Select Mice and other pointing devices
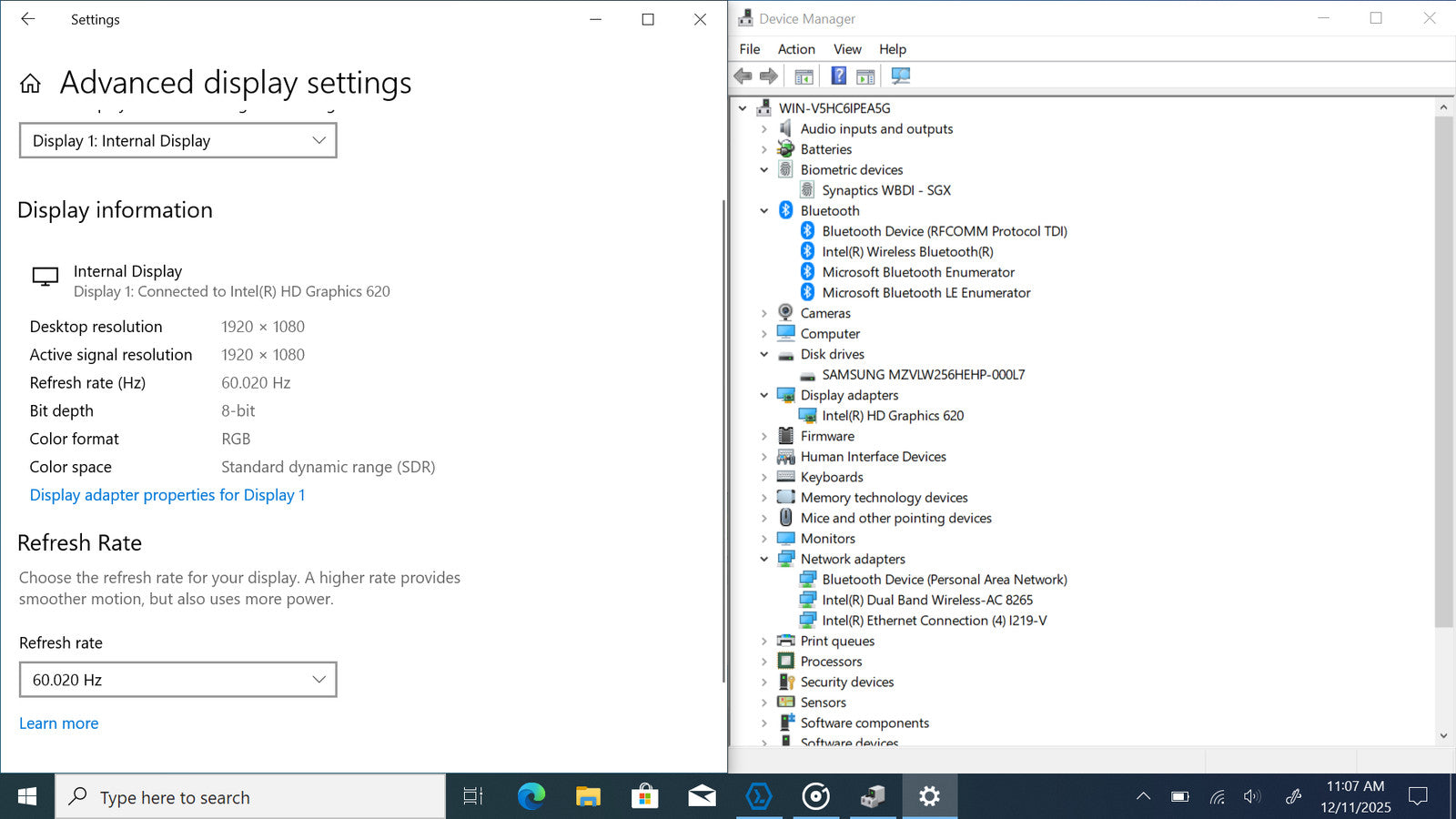 tap(895, 518)
